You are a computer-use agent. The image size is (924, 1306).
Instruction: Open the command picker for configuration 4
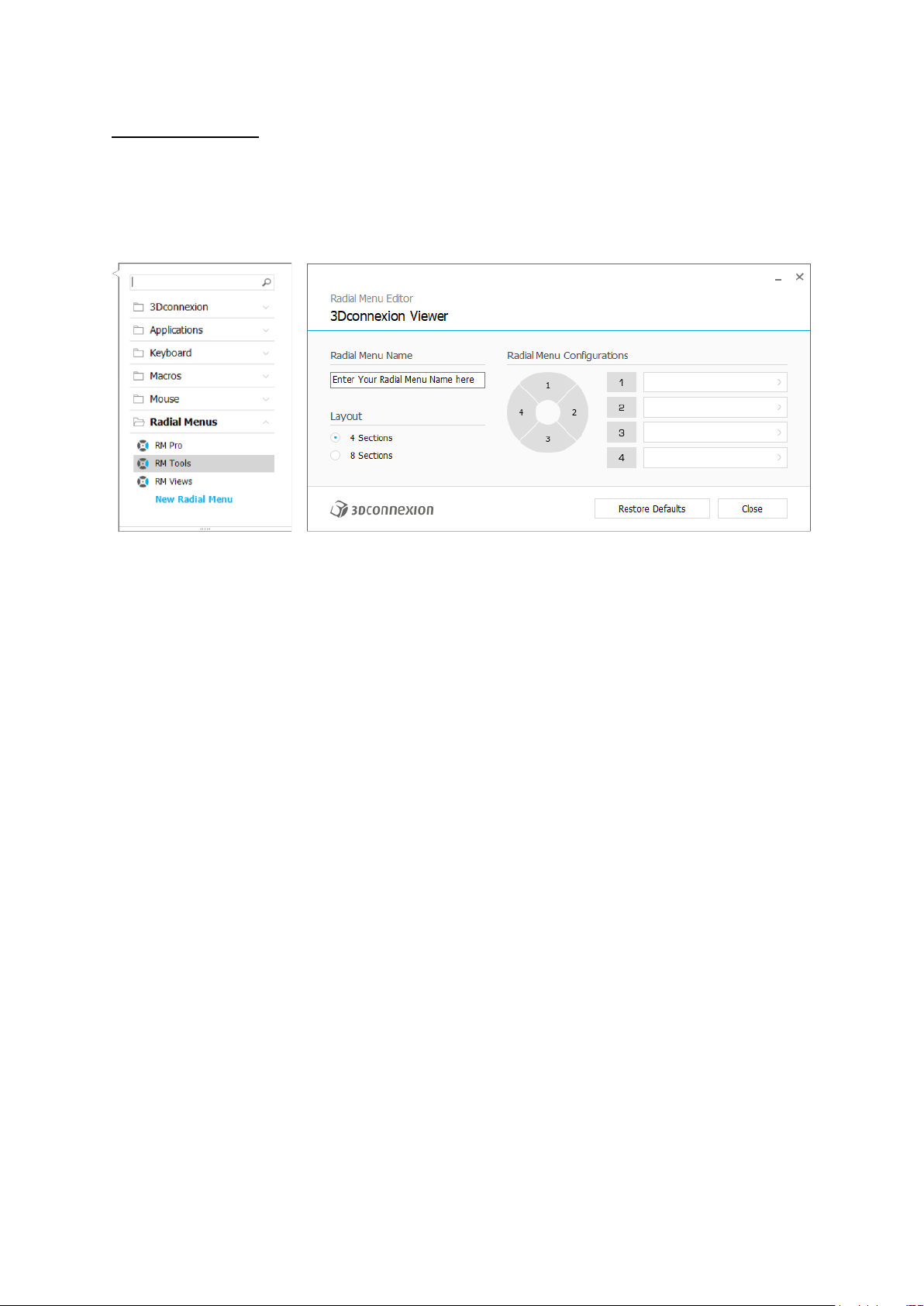715,458
